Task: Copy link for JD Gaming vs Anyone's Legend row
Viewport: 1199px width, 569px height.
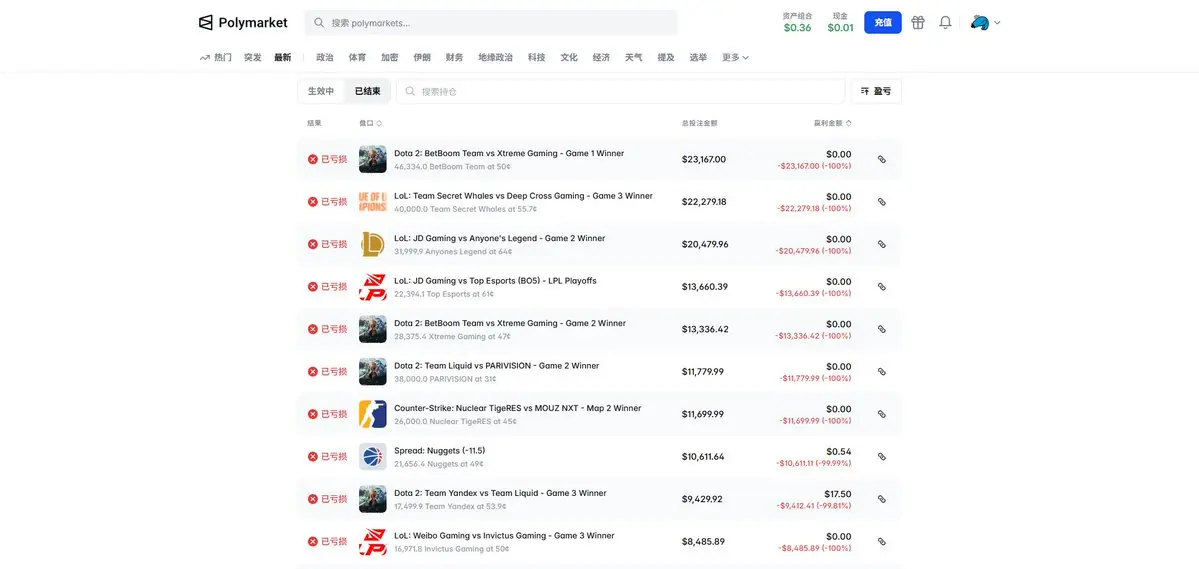Action: click(881, 245)
